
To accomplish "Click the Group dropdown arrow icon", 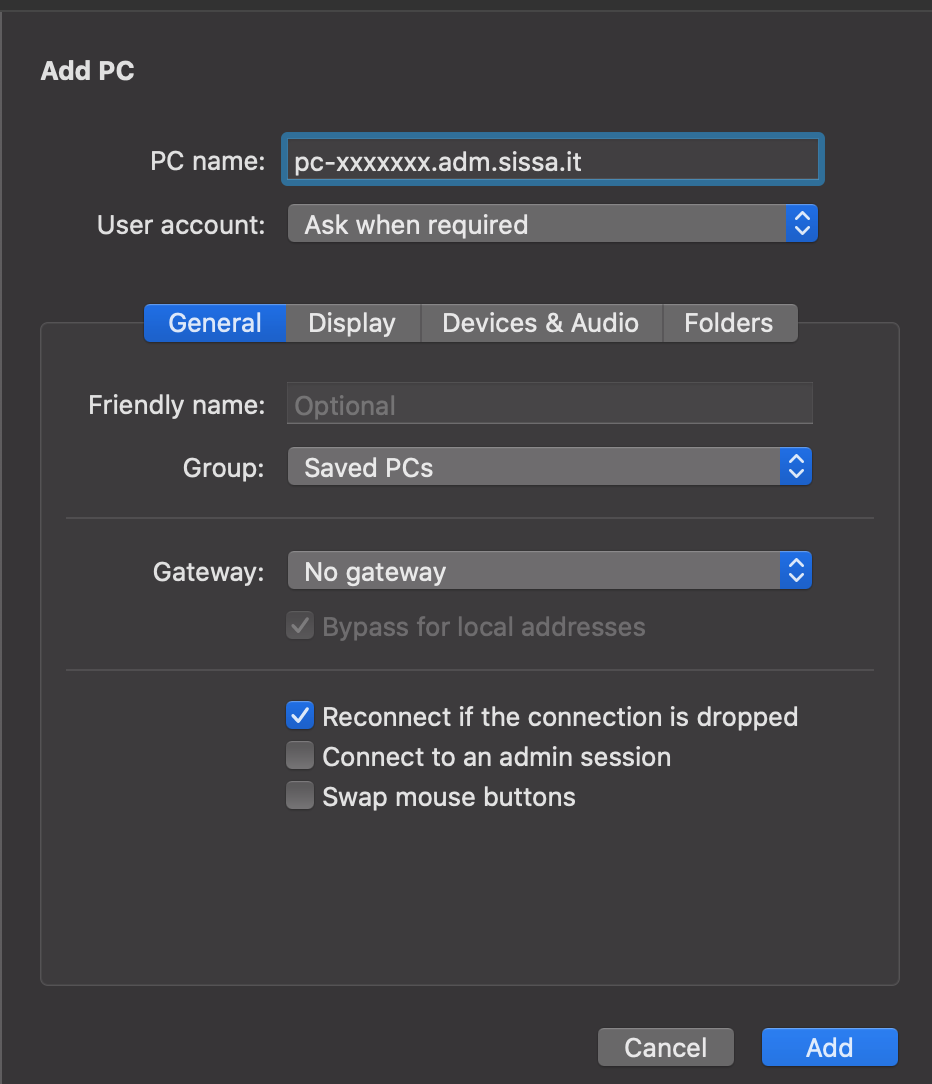I will 796,467.
